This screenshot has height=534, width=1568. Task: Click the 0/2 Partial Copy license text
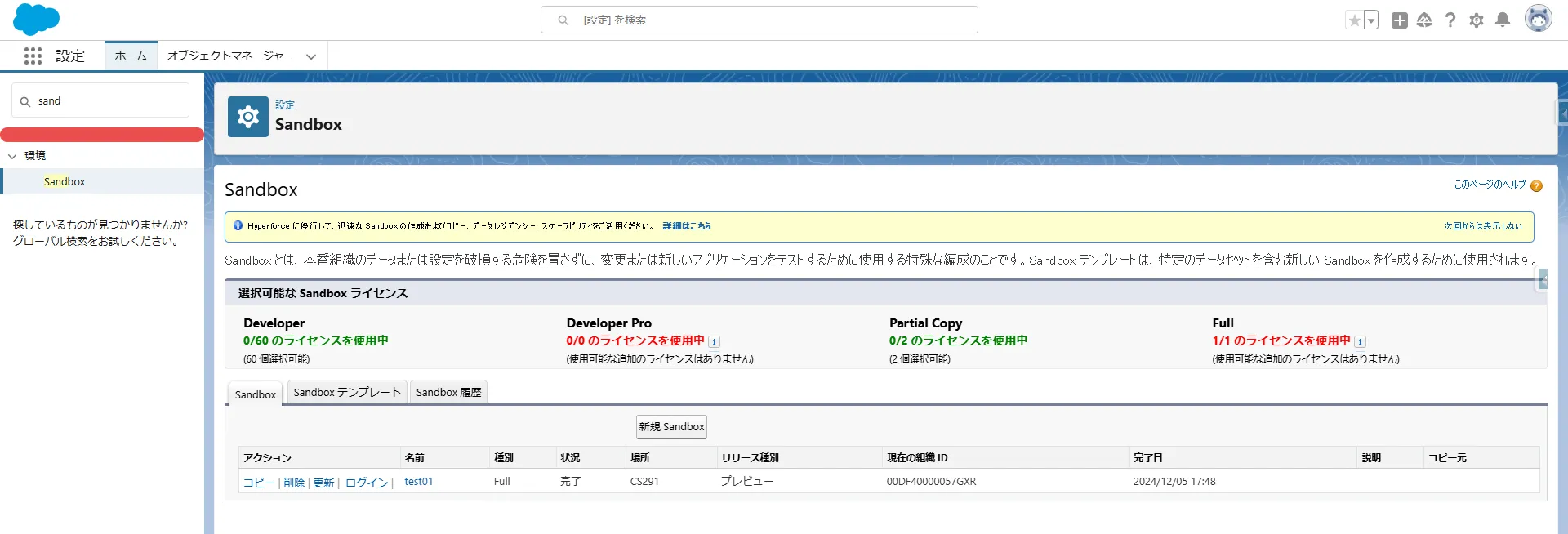coord(958,340)
